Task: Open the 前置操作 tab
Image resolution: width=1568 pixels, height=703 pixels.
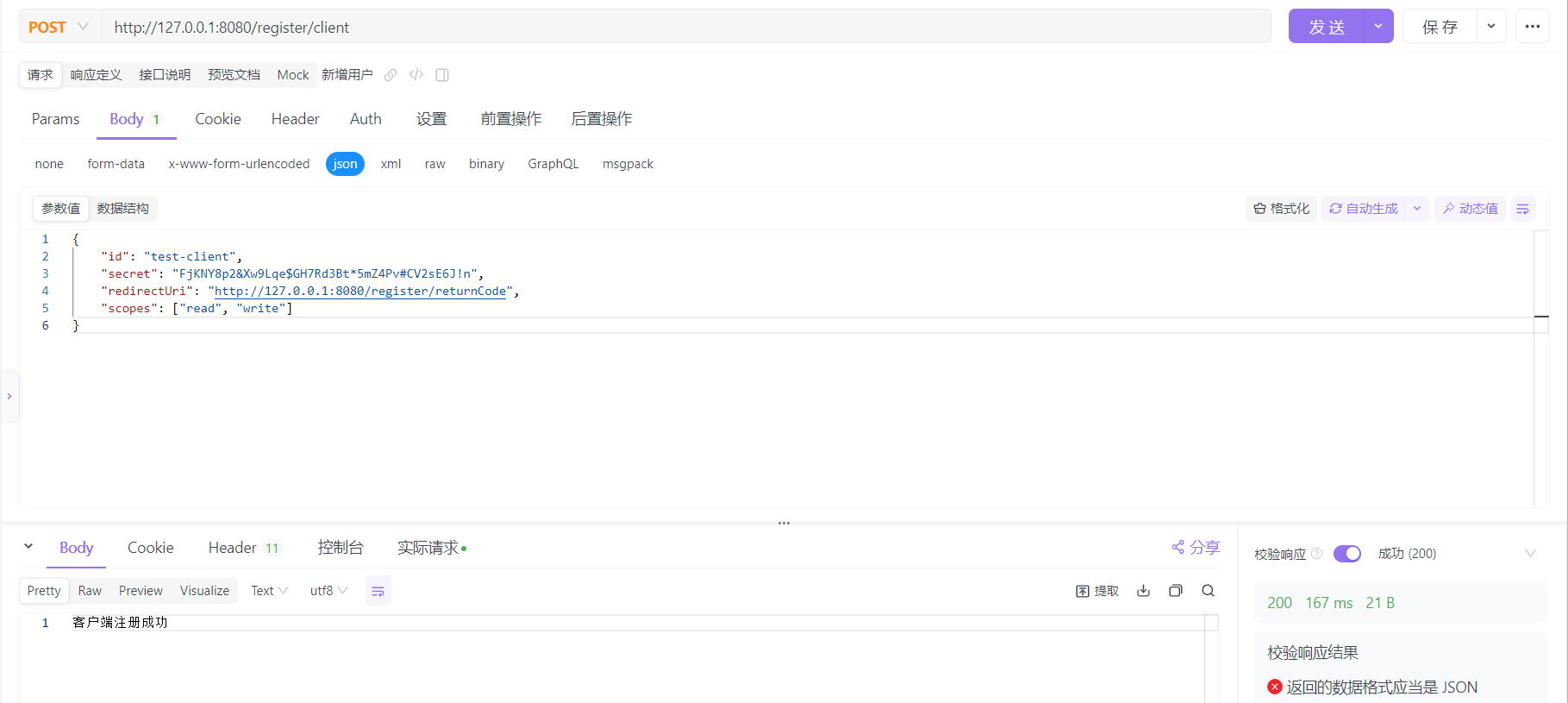Action: pyautogui.click(x=511, y=119)
